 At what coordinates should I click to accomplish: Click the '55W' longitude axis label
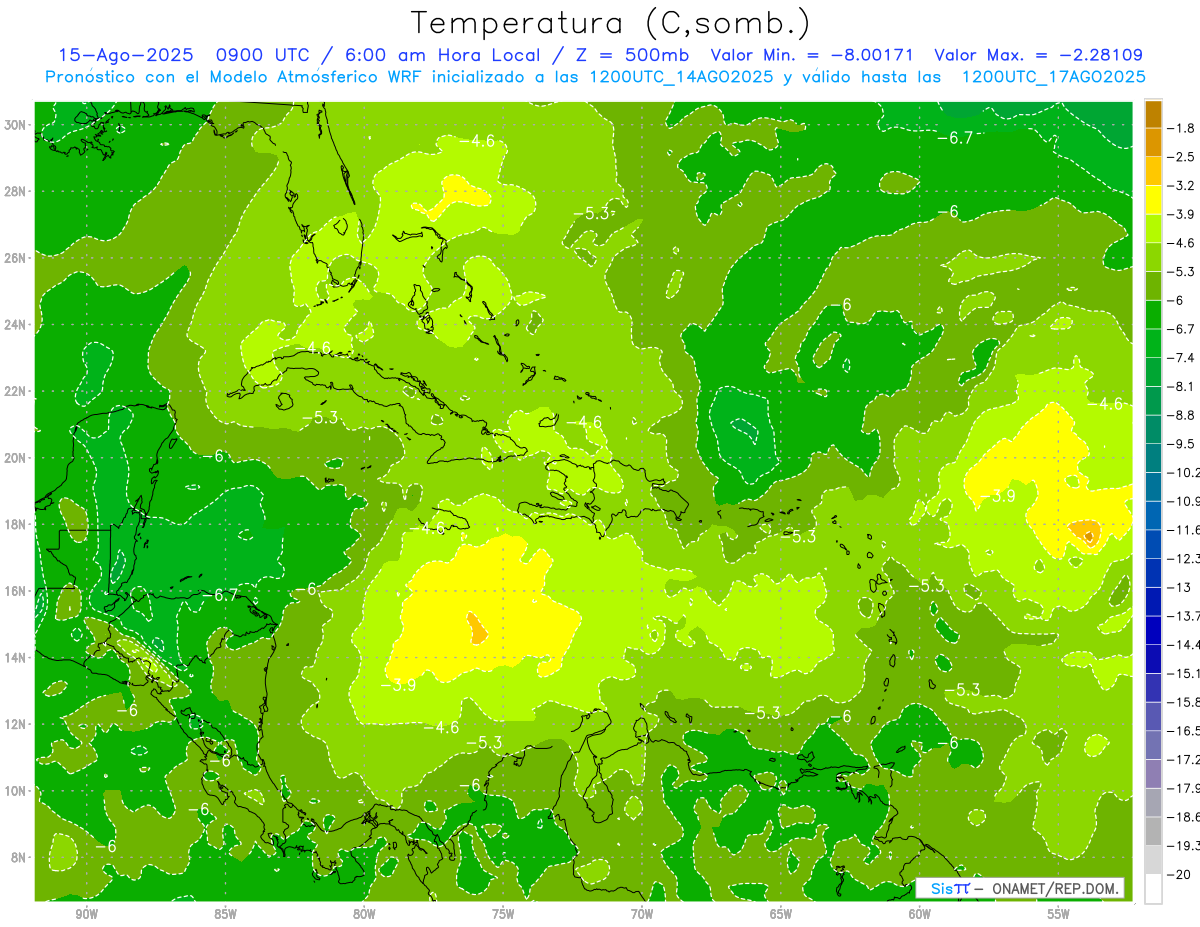click(1059, 914)
